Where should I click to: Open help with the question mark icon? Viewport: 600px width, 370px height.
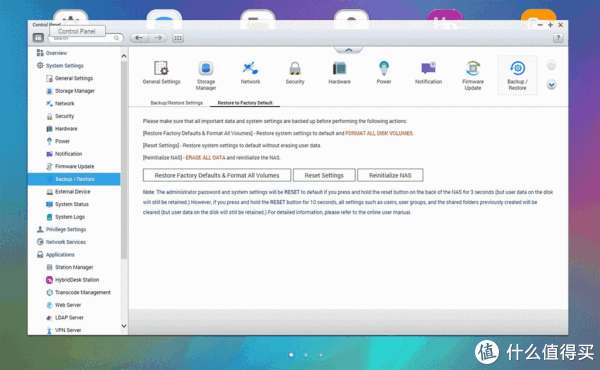click(x=558, y=38)
